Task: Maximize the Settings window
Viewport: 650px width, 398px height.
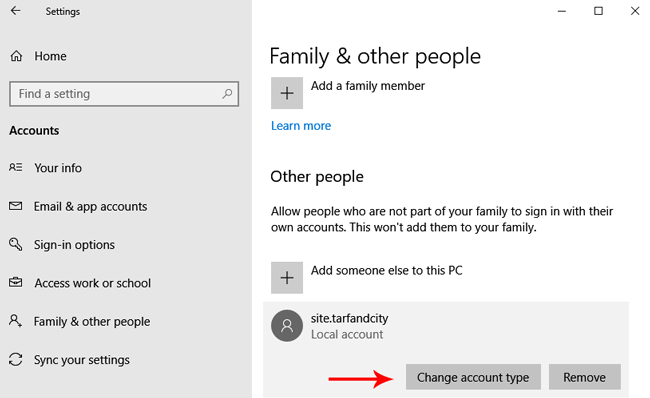Action: point(598,11)
